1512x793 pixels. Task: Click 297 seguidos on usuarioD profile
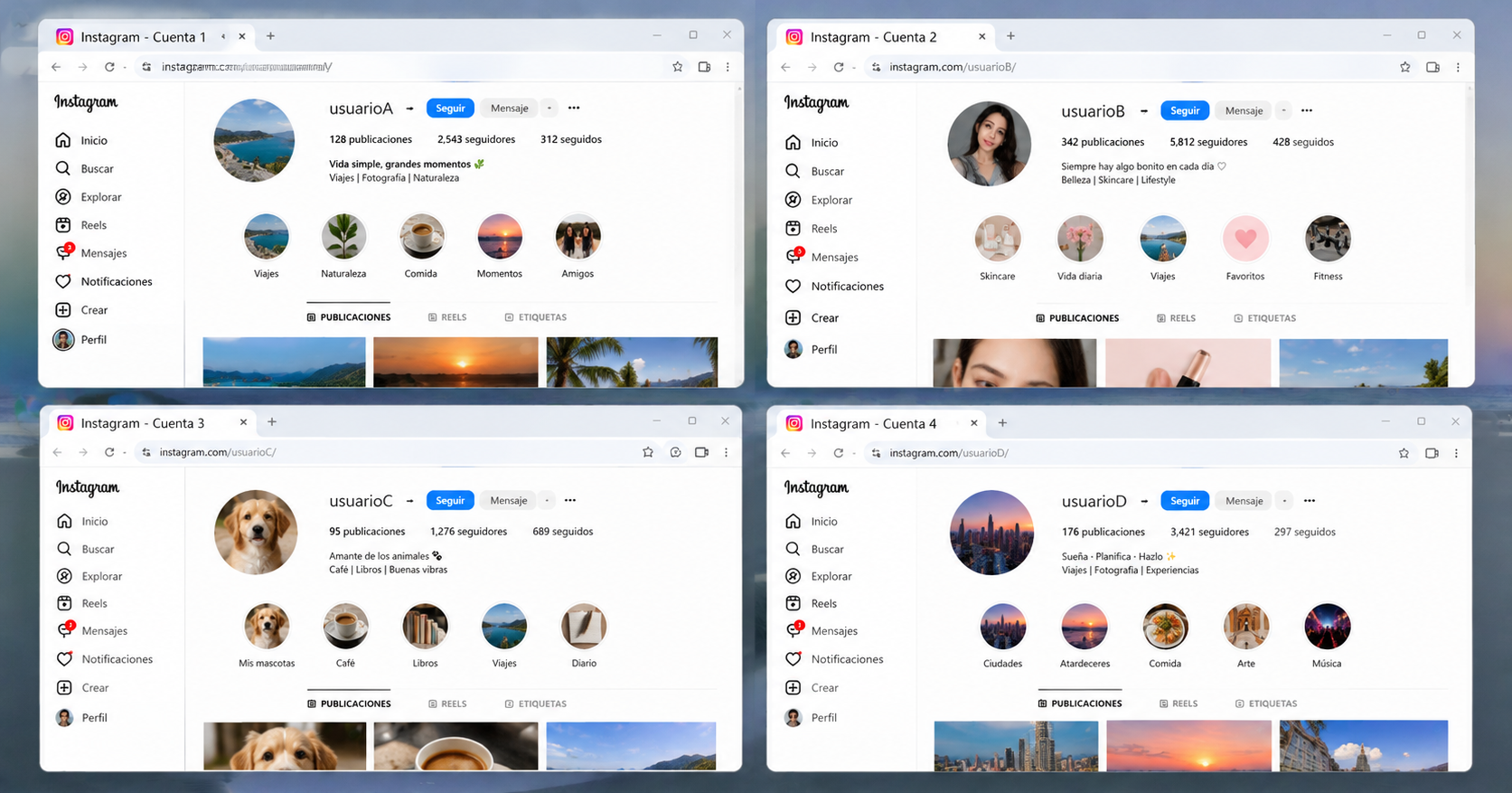(1305, 532)
